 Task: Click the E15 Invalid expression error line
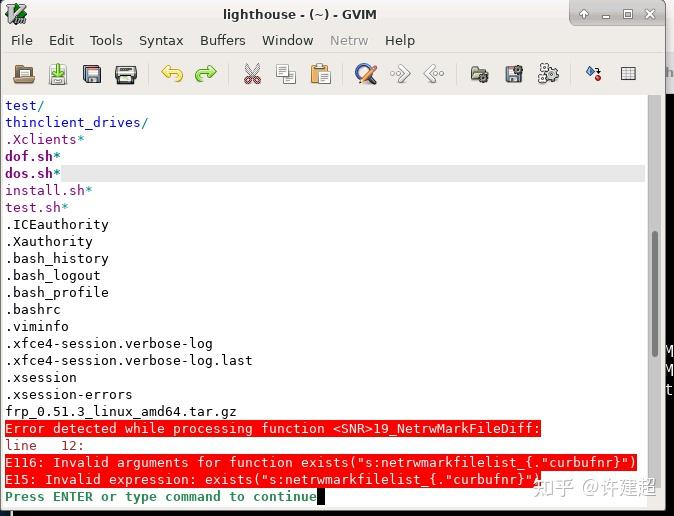tap(273, 479)
